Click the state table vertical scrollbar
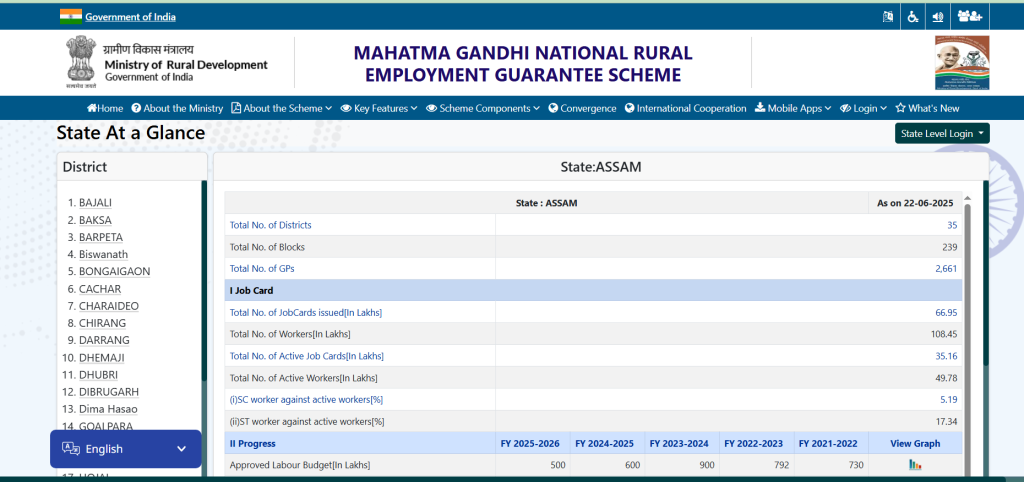 click(967, 340)
